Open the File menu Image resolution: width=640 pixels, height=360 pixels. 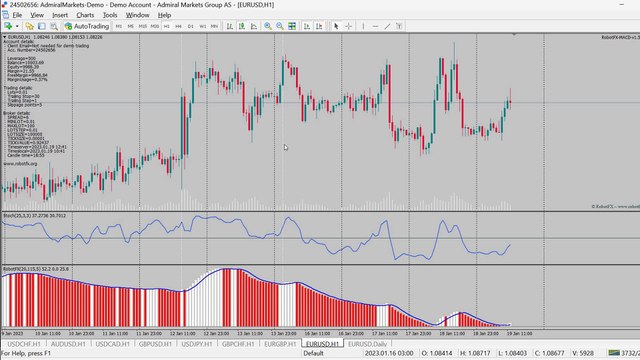[17, 15]
